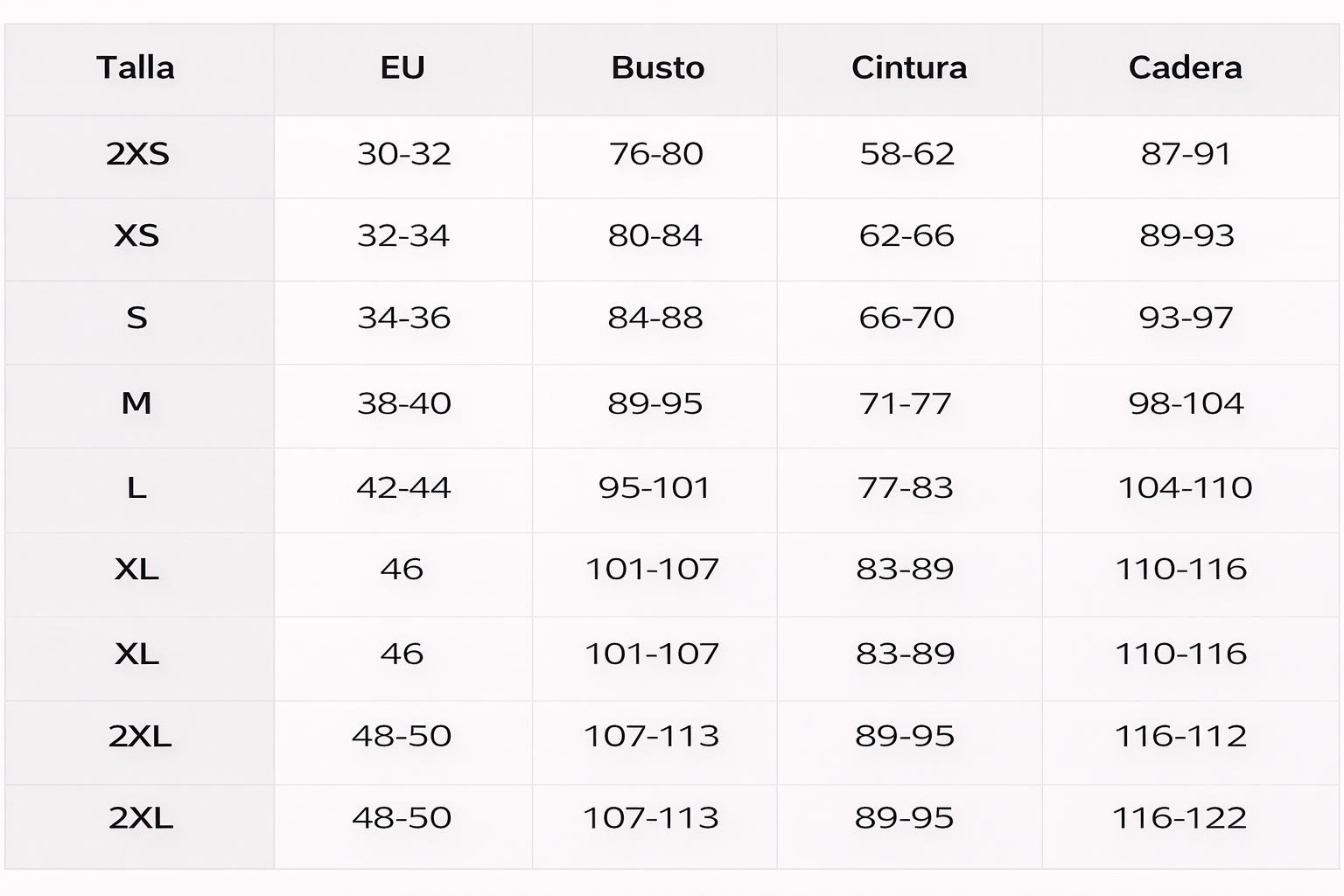Click waist measurement 58-62
The image size is (1344, 896).
coord(906,154)
